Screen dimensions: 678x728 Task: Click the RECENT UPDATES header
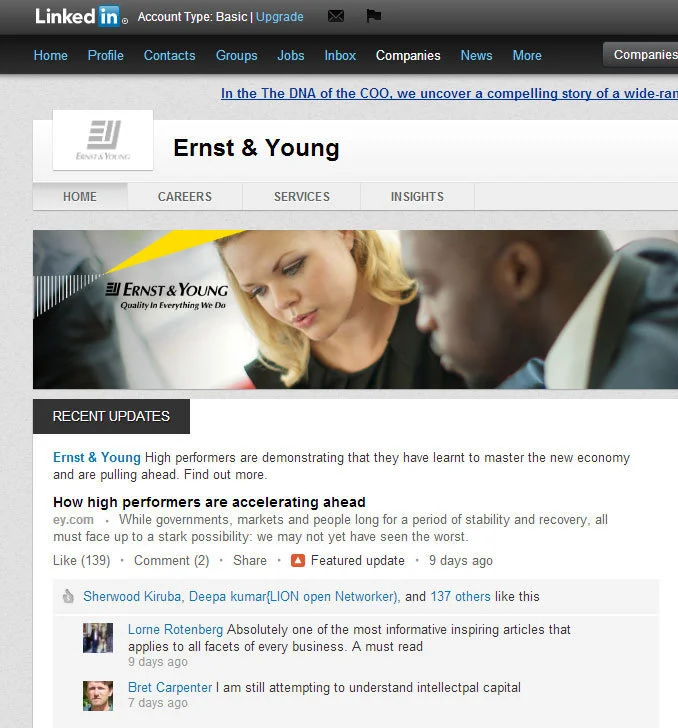coord(111,416)
